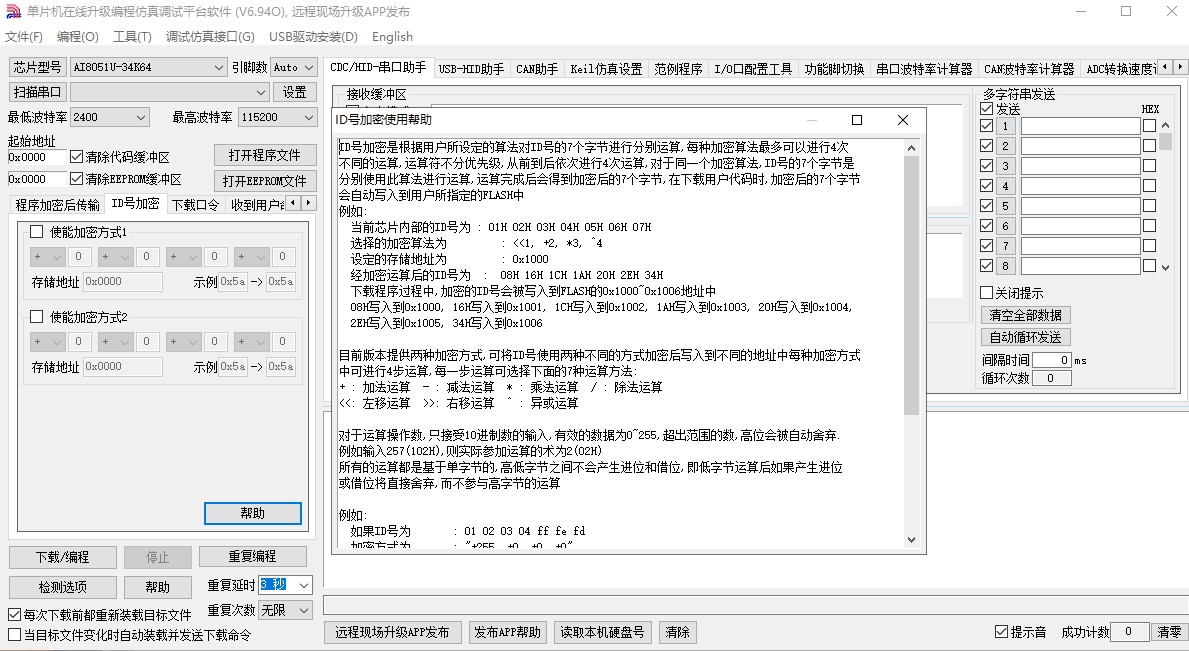Click 清空全部数据 button
This screenshot has height=651, width=1189.
pyautogui.click(x=1026, y=315)
